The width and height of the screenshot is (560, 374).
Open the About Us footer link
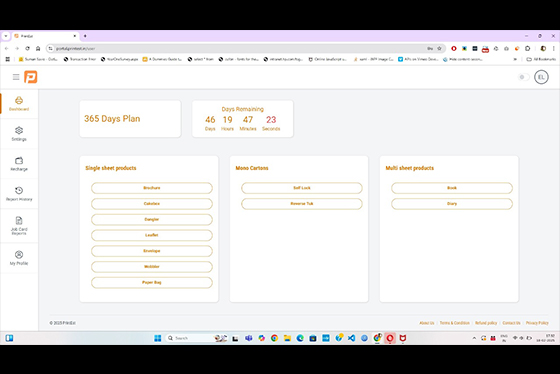(x=427, y=323)
